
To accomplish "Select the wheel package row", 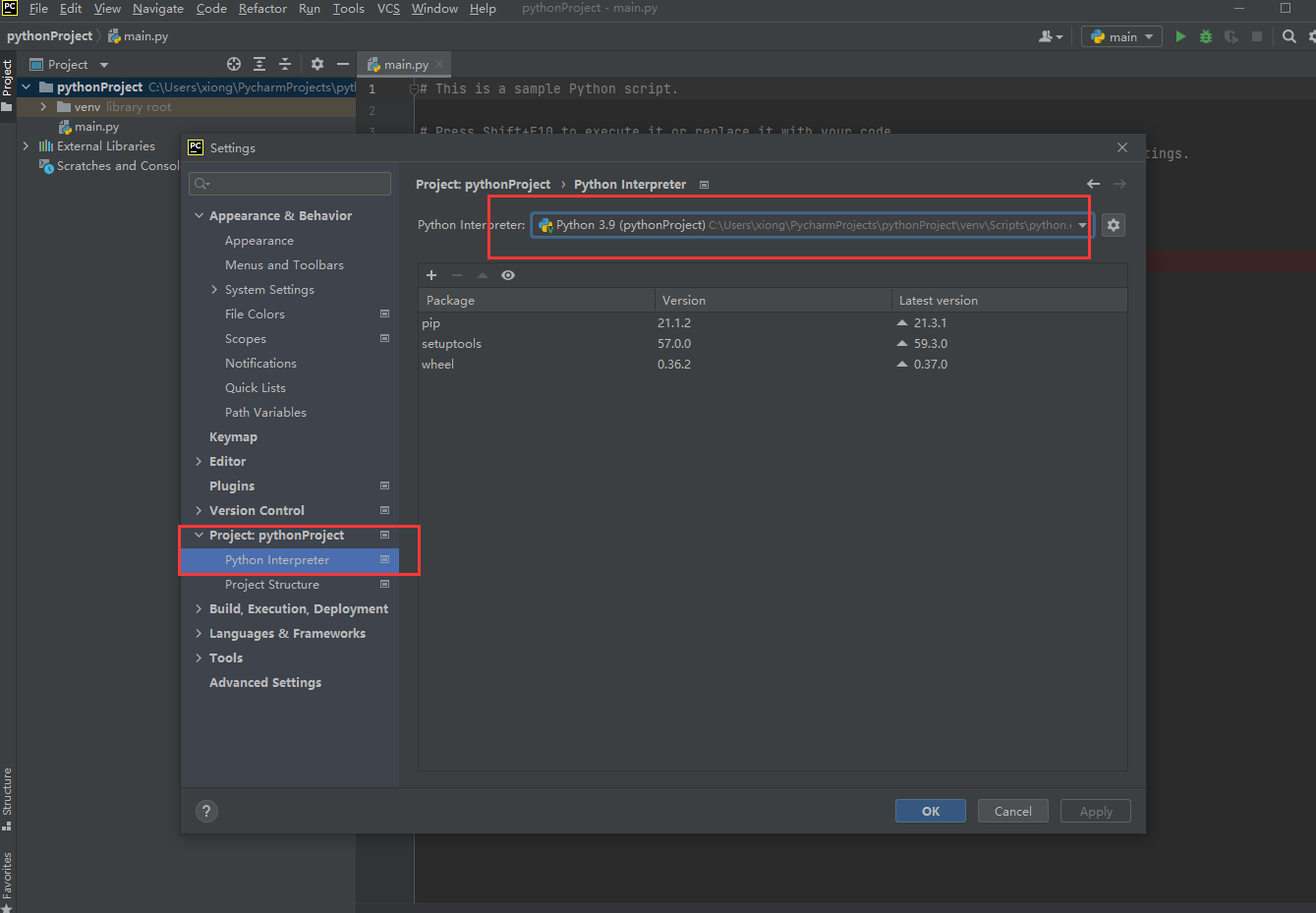I will click(772, 365).
